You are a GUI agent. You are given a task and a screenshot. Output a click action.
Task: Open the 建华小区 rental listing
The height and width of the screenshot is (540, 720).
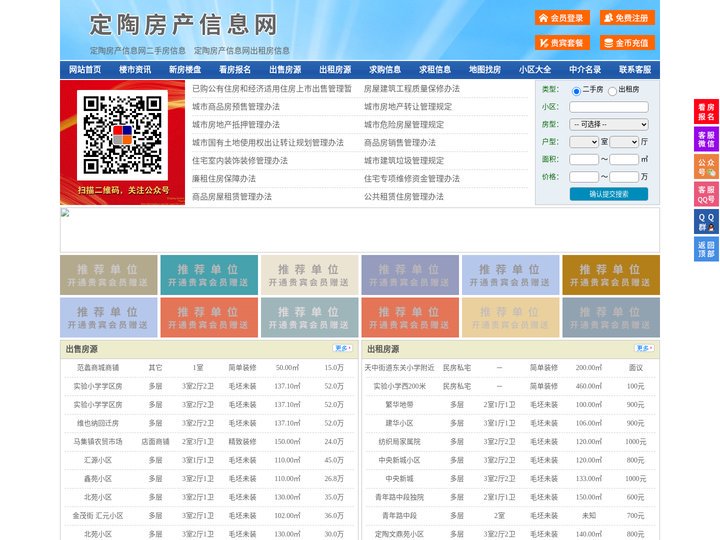click(x=399, y=423)
